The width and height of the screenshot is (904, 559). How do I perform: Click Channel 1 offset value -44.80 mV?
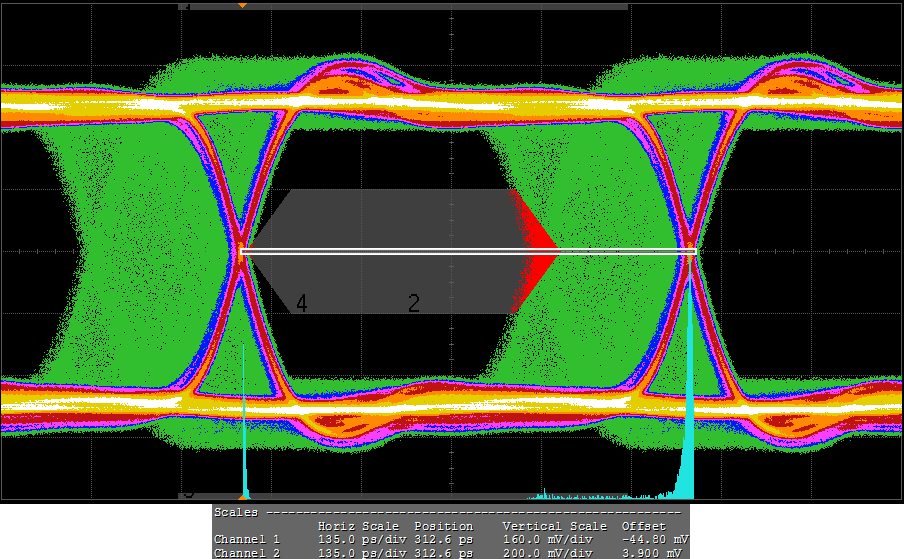[655, 539]
